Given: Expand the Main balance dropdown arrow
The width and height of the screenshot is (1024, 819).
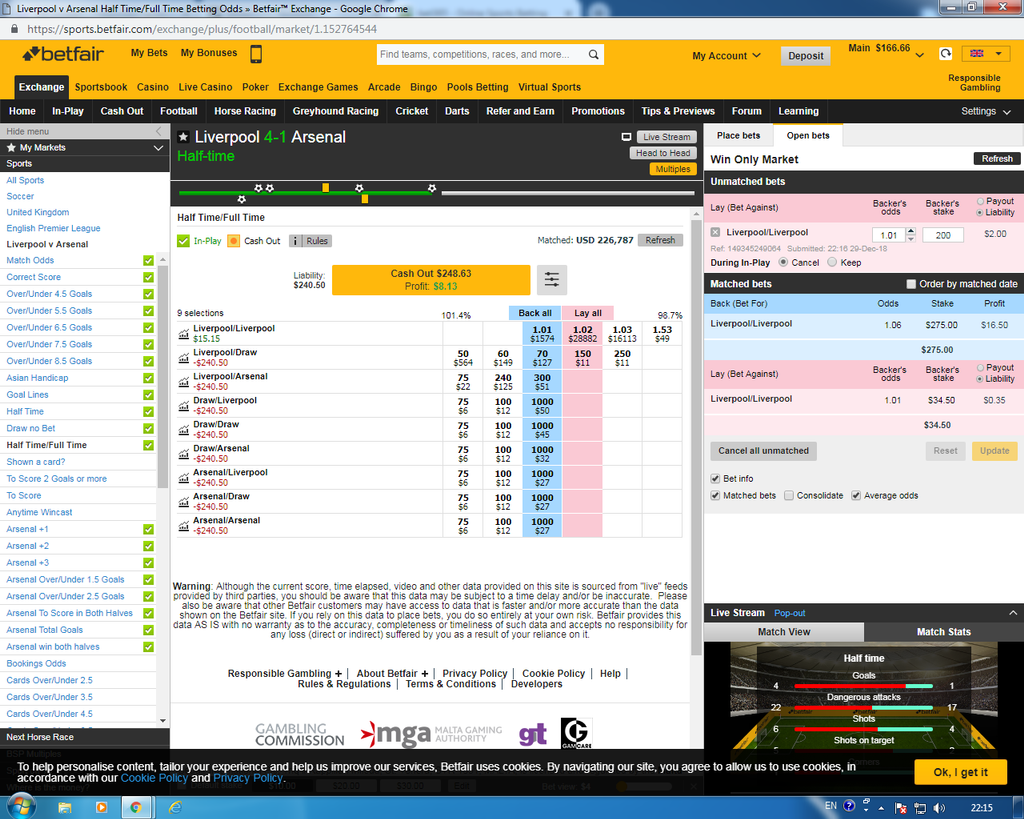Looking at the screenshot, I should [x=920, y=56].
